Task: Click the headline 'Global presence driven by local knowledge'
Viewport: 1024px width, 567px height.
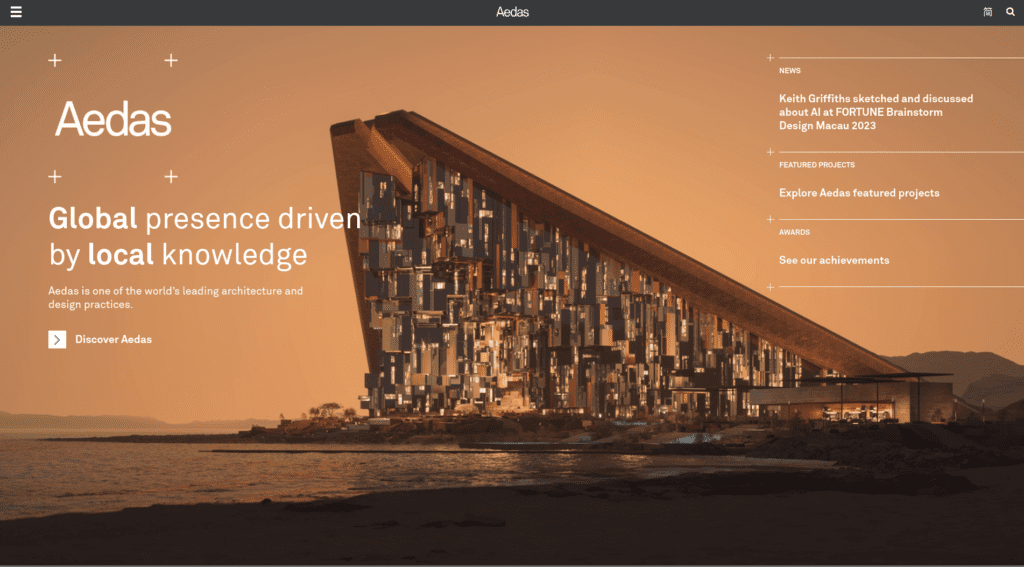Action: click(205, 236)
